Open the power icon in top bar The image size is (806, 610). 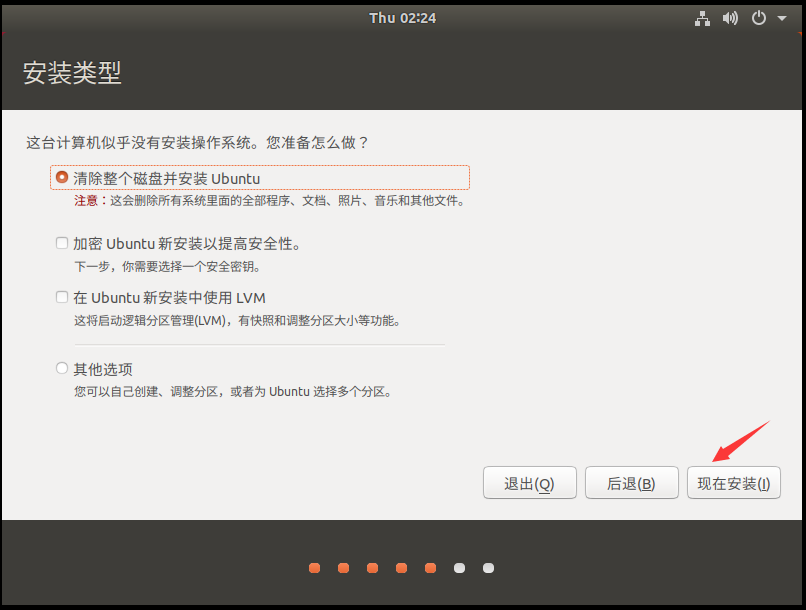point(759,19)
